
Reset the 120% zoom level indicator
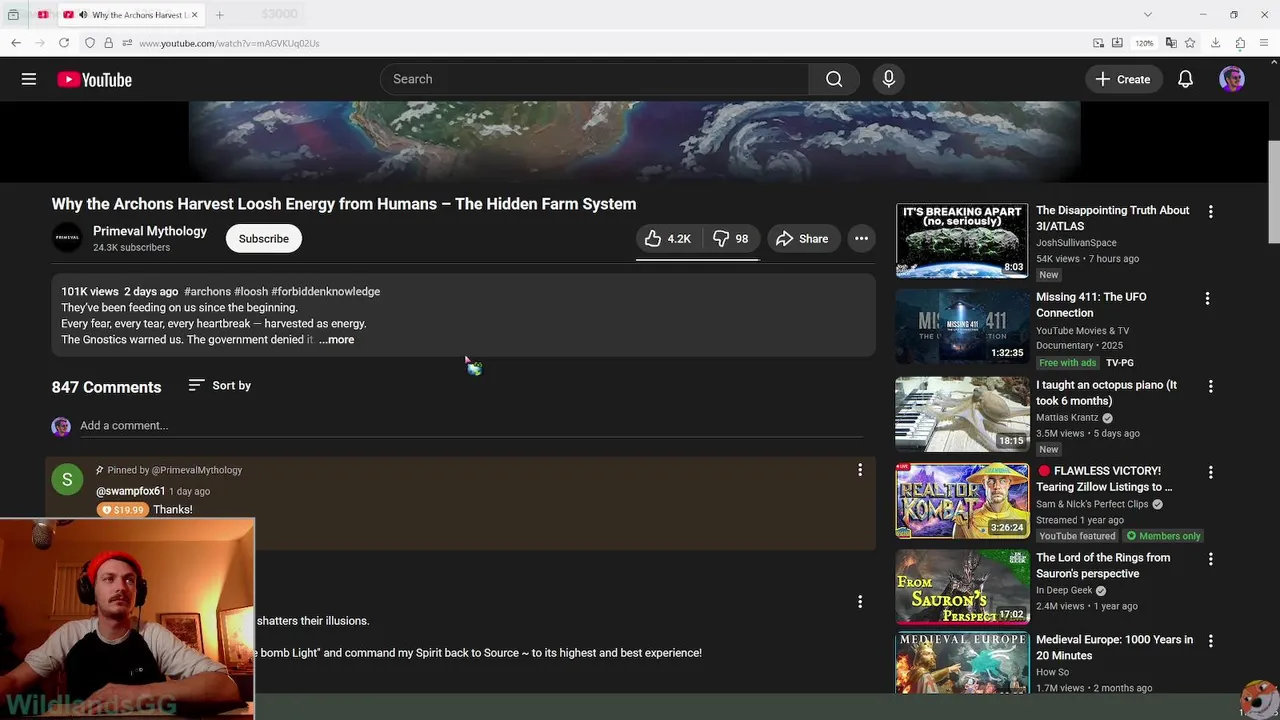pyautogui.click(x=1144, y=43)
